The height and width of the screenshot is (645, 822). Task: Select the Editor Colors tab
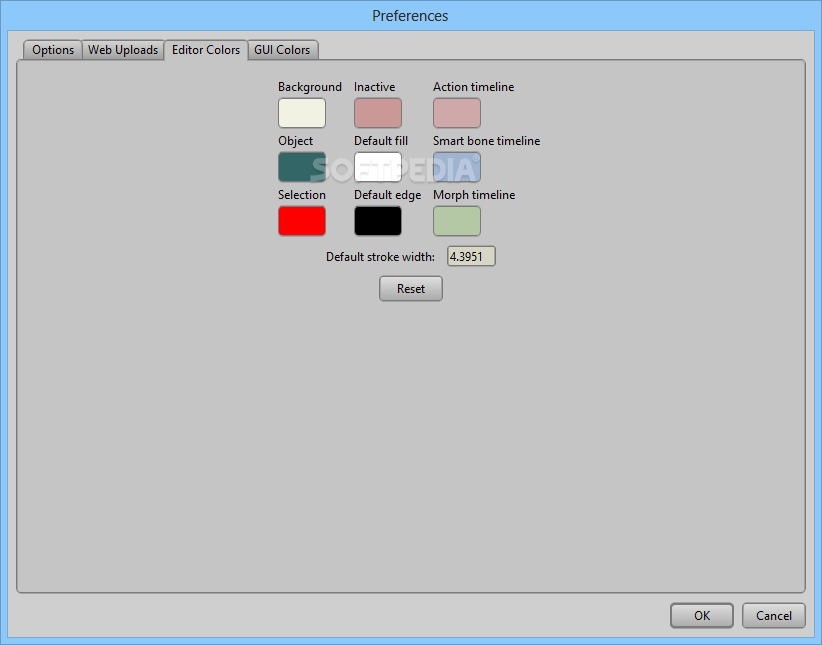tap(206, 50)
